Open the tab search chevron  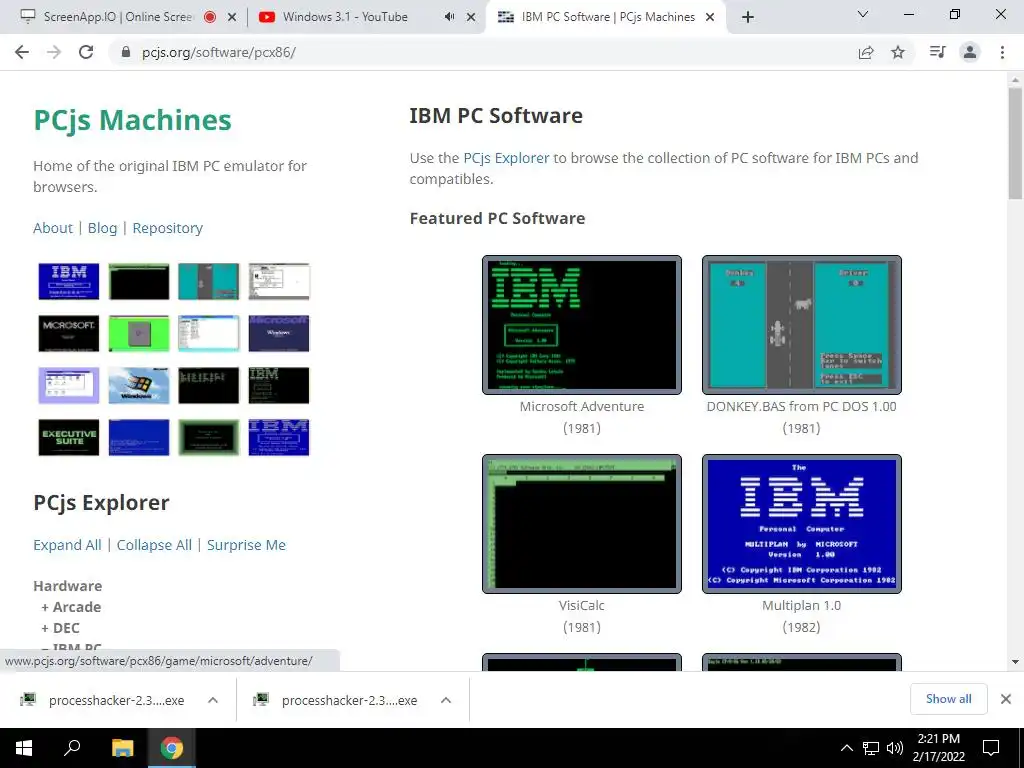point(862,14)
